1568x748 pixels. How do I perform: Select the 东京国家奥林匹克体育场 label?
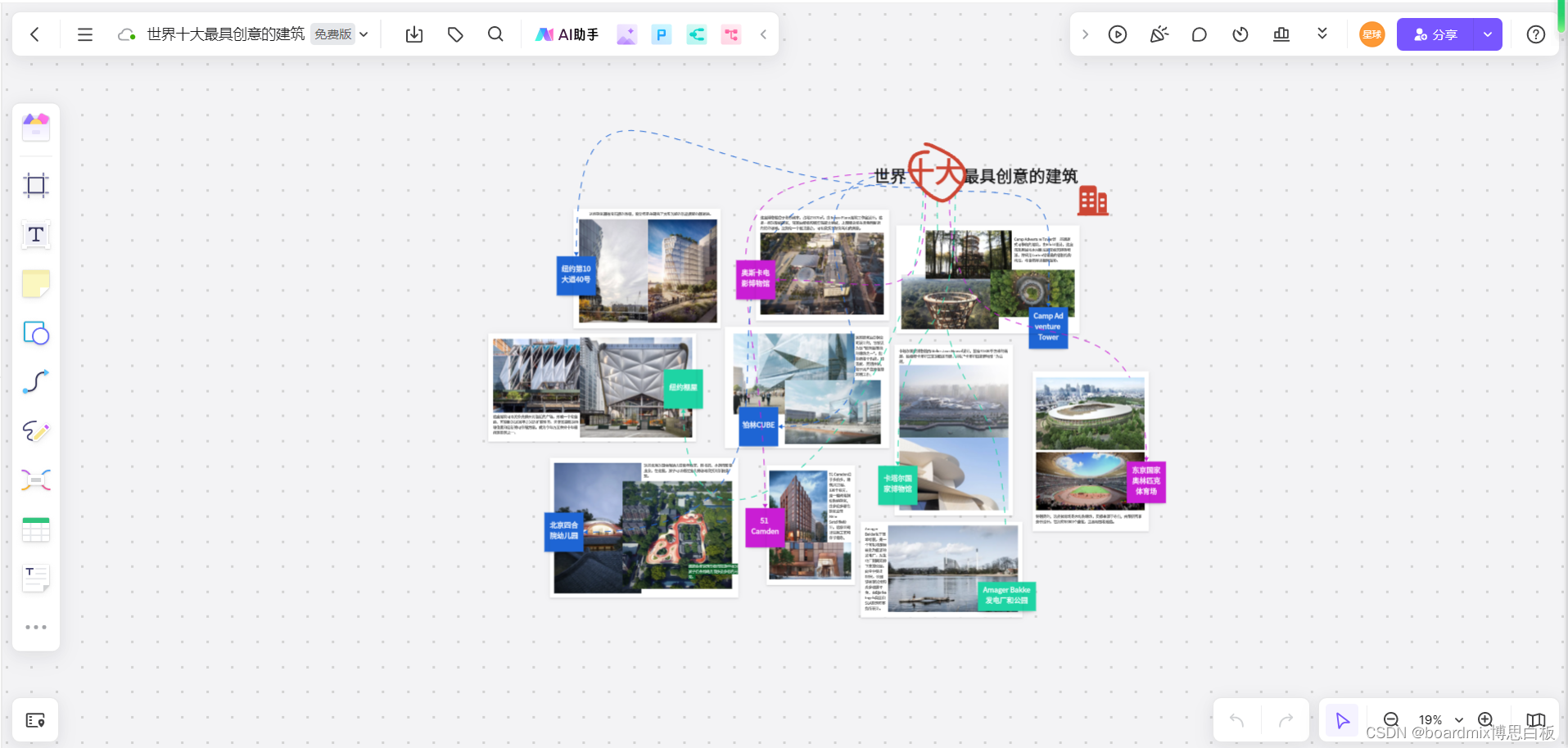coord(1145,481)
